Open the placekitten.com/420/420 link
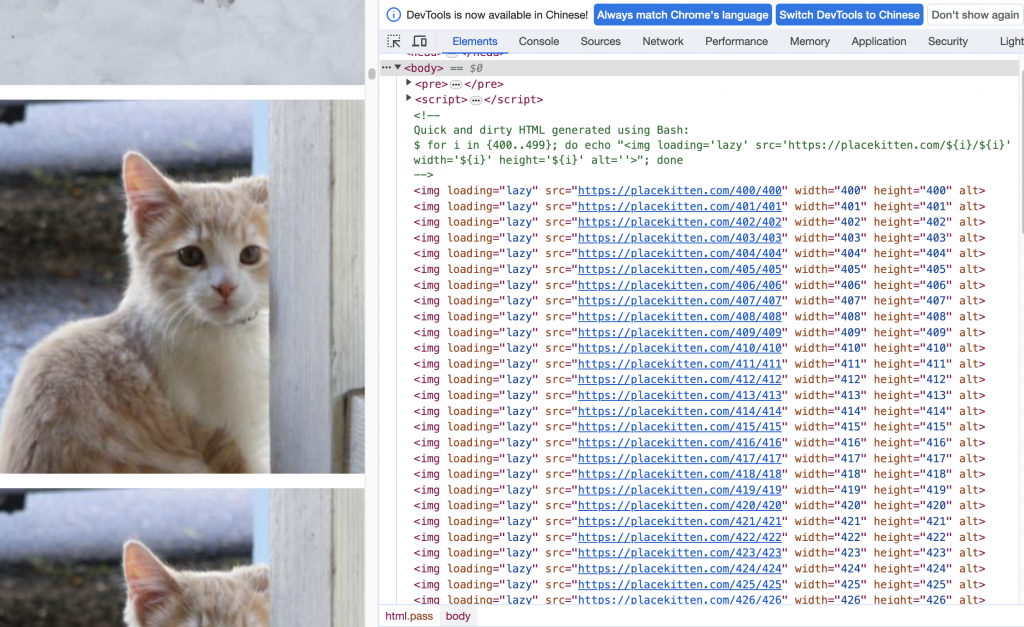 (x=679, y=506)
